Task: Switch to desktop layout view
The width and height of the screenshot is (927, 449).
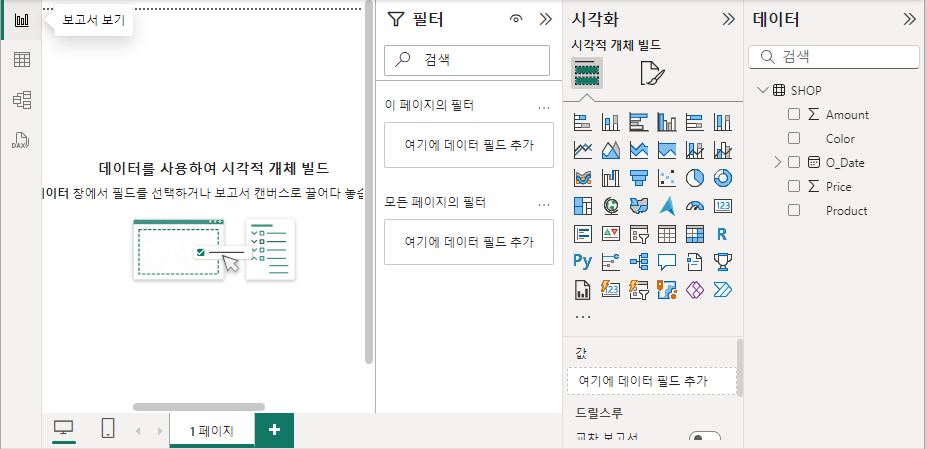Action: 64,428
